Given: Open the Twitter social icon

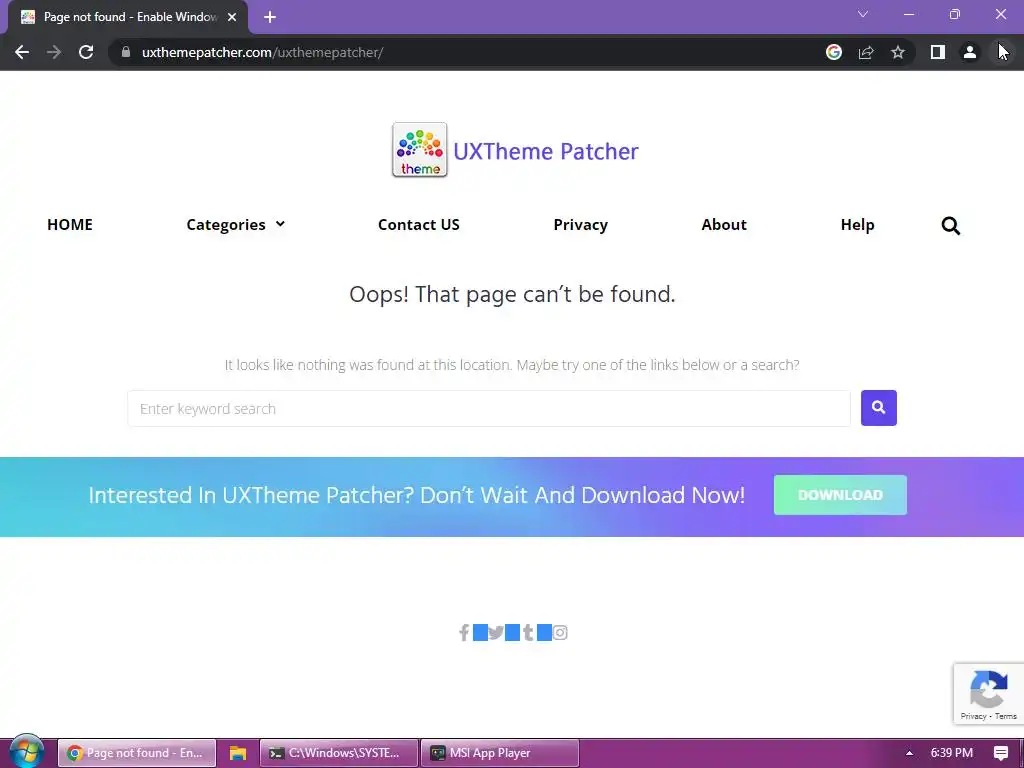Looking at the screenshot, I should point(496,632).
